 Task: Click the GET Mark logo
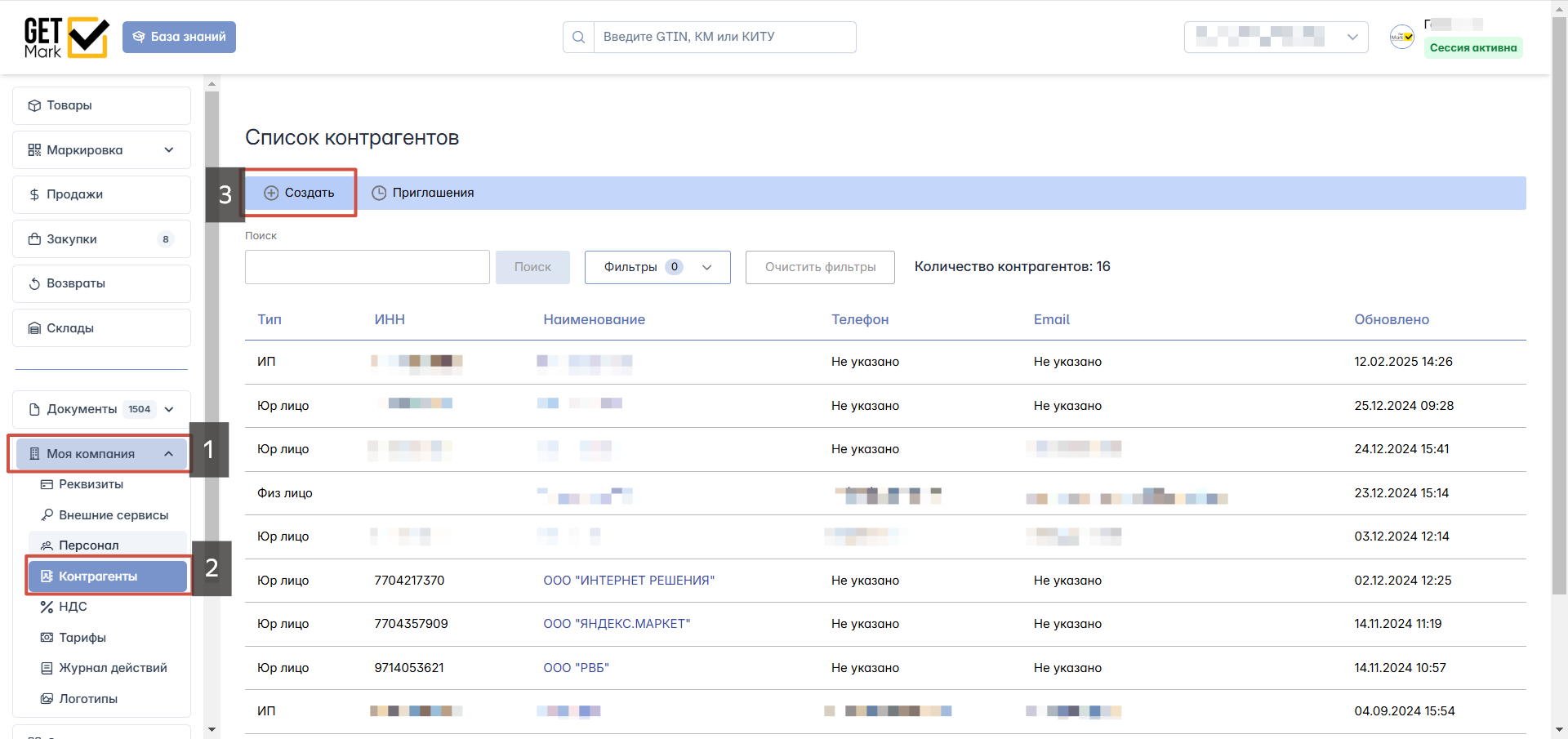(66, 38)
